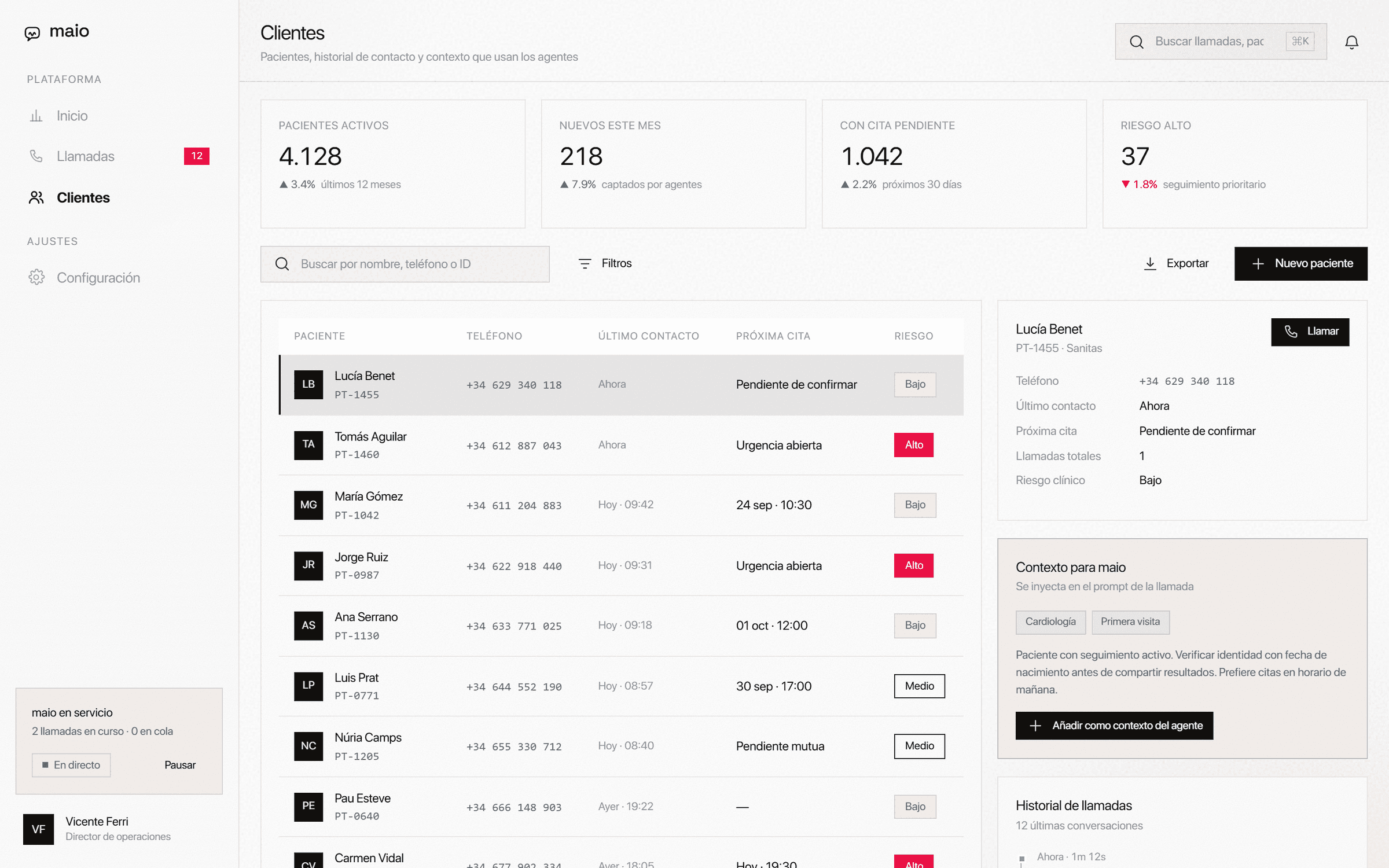
Task: Open the Riesgo alto 37 card
Action: point(1235,164)
